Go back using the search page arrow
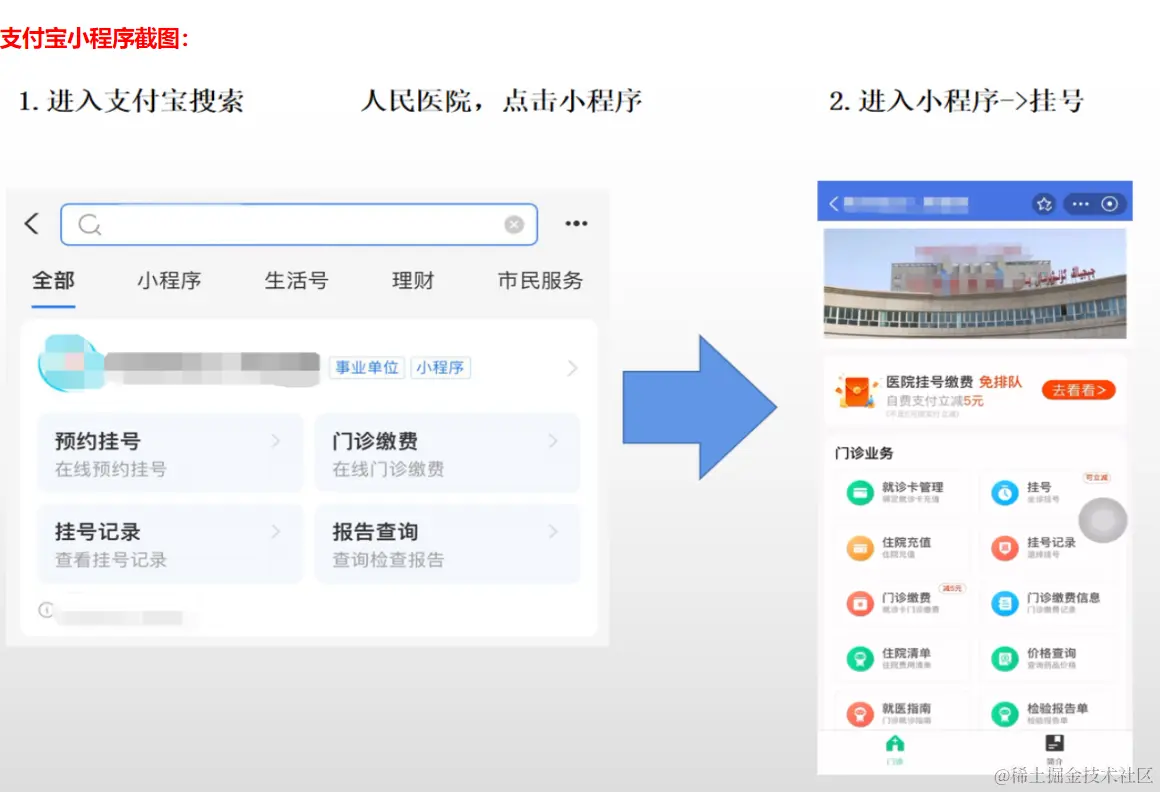This screenshot has height=792, width=1160. [31, 223]
